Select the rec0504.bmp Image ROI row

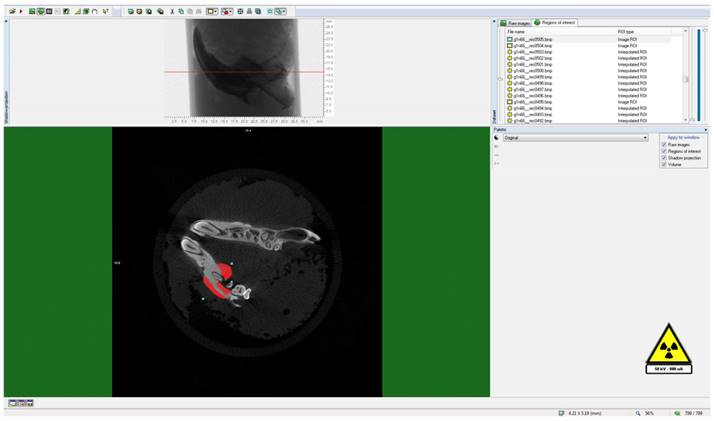pyautogui.click(x=588, y=46)
